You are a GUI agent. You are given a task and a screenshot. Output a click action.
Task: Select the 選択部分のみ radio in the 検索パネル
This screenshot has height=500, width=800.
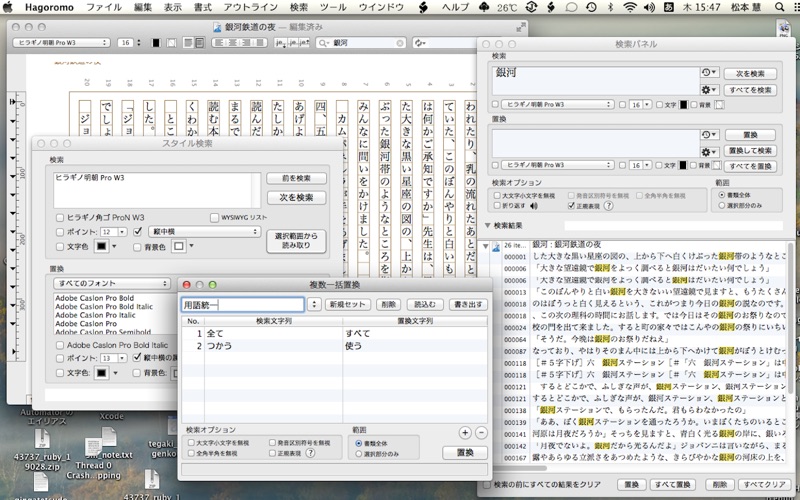click(x=721, y=206)
